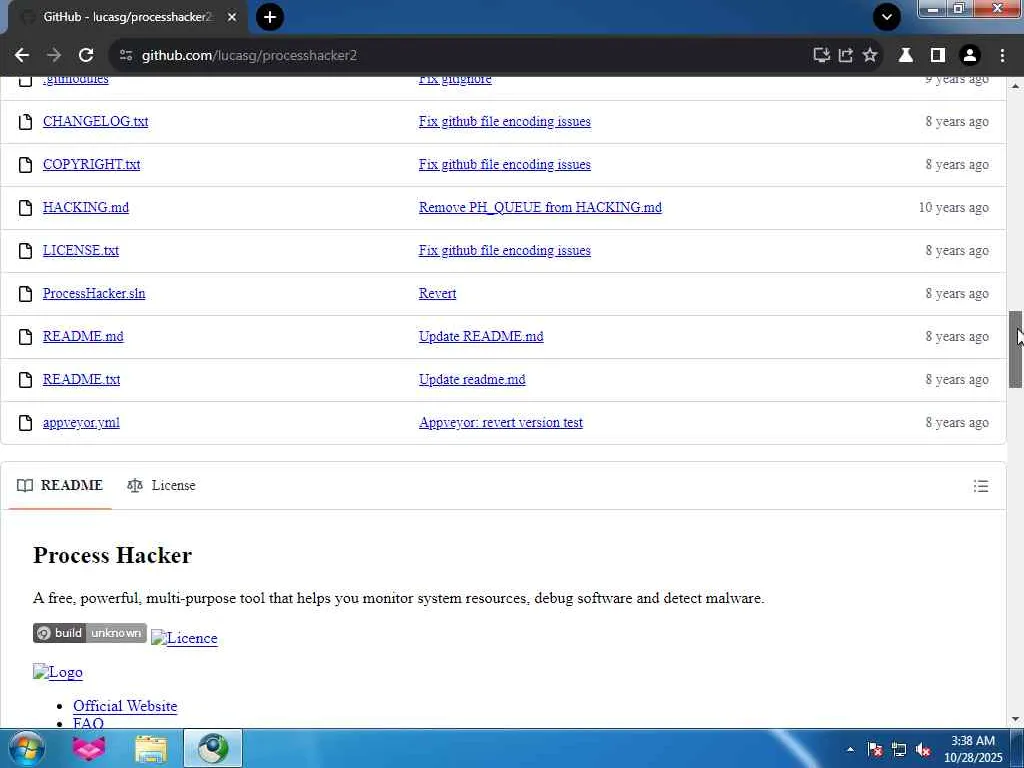
Task: Open the Official Website link
Action: (125, 706)
